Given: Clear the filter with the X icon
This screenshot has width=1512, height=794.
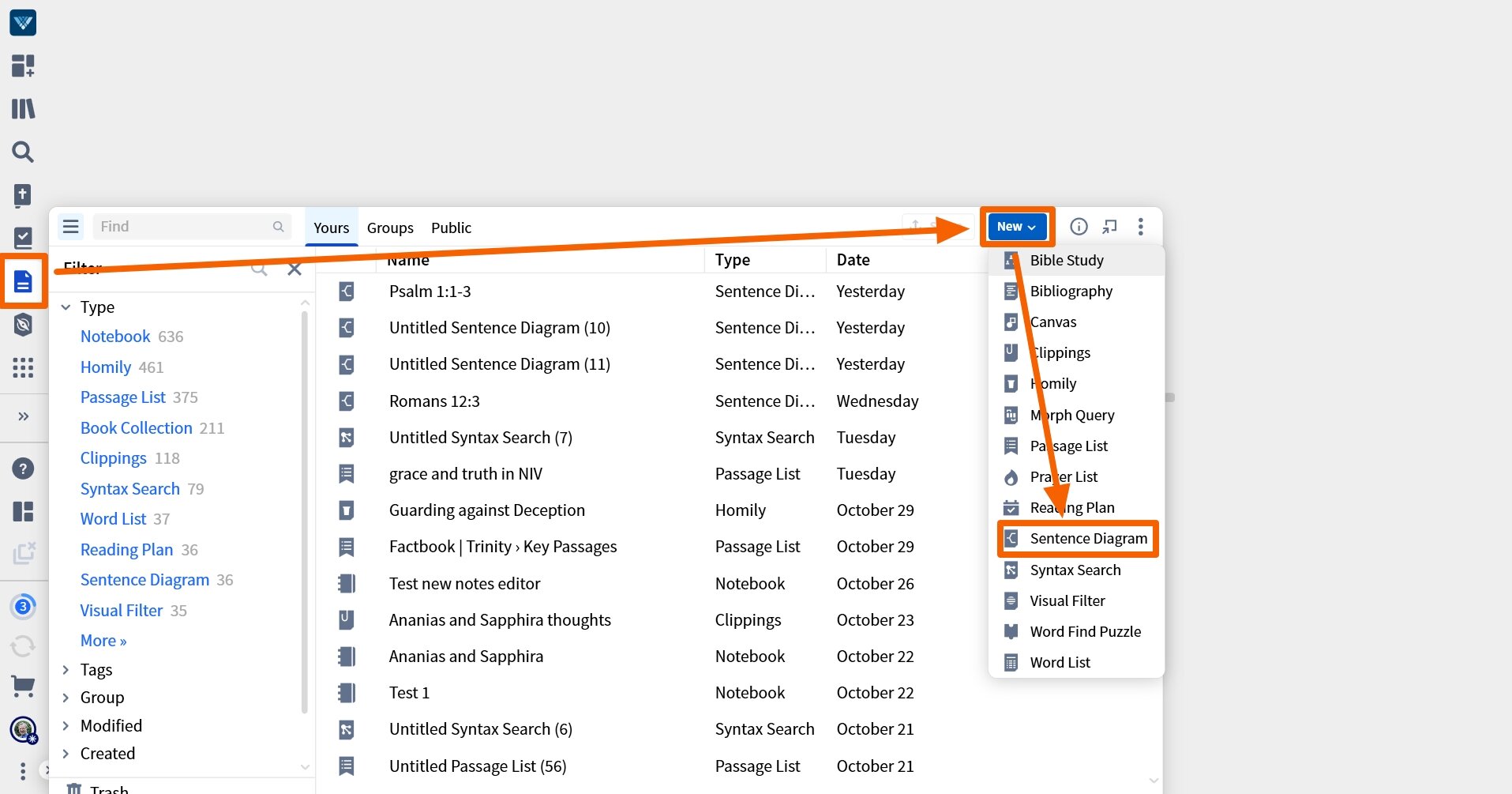Looking at the screenshot, I should point(295,269).
